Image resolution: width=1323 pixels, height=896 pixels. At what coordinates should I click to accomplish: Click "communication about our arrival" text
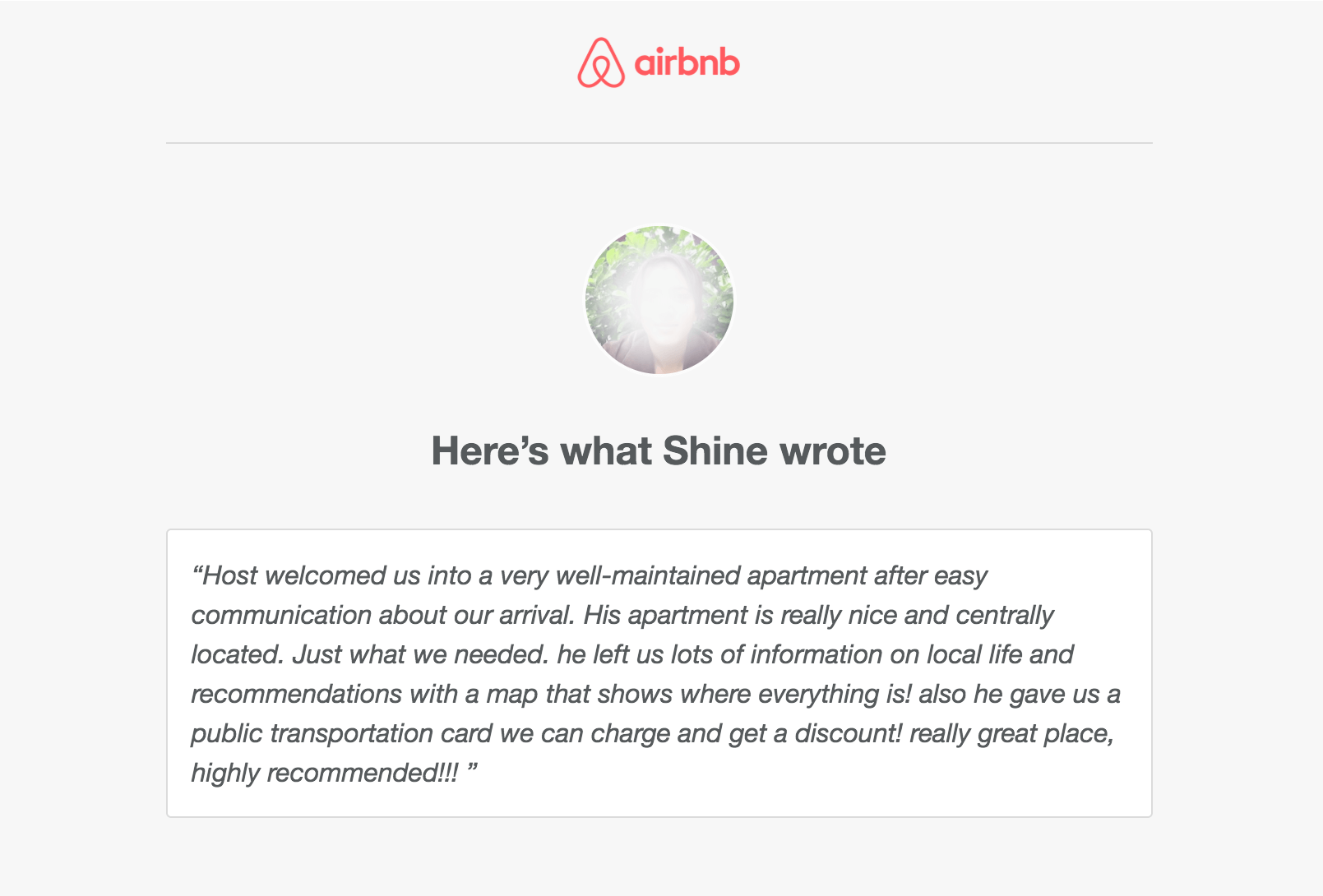(382, 615)
